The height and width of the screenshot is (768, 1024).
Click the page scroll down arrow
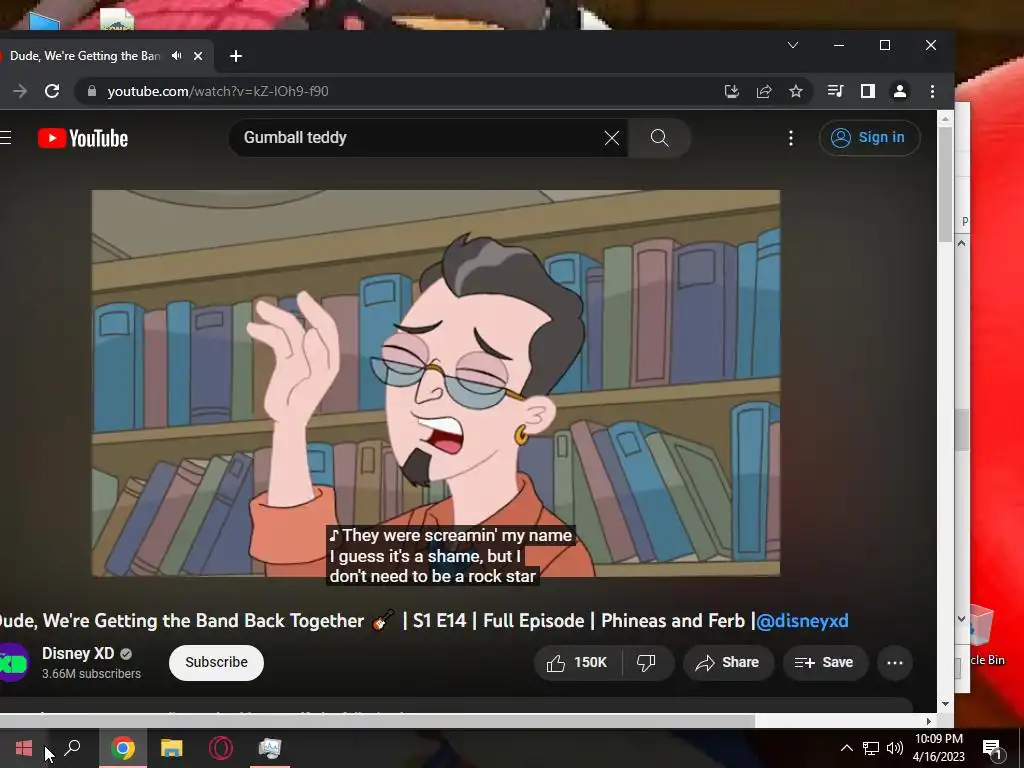pyautogui.click(x=945, y=704)
